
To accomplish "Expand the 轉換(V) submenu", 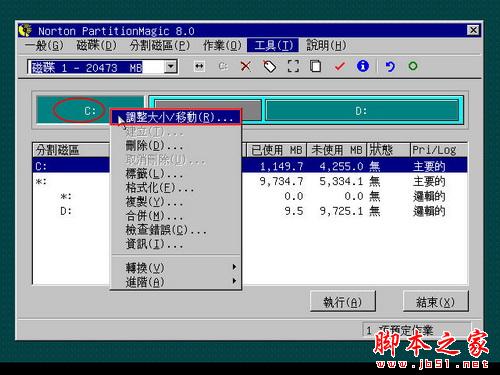I will (x=175, y=267).
